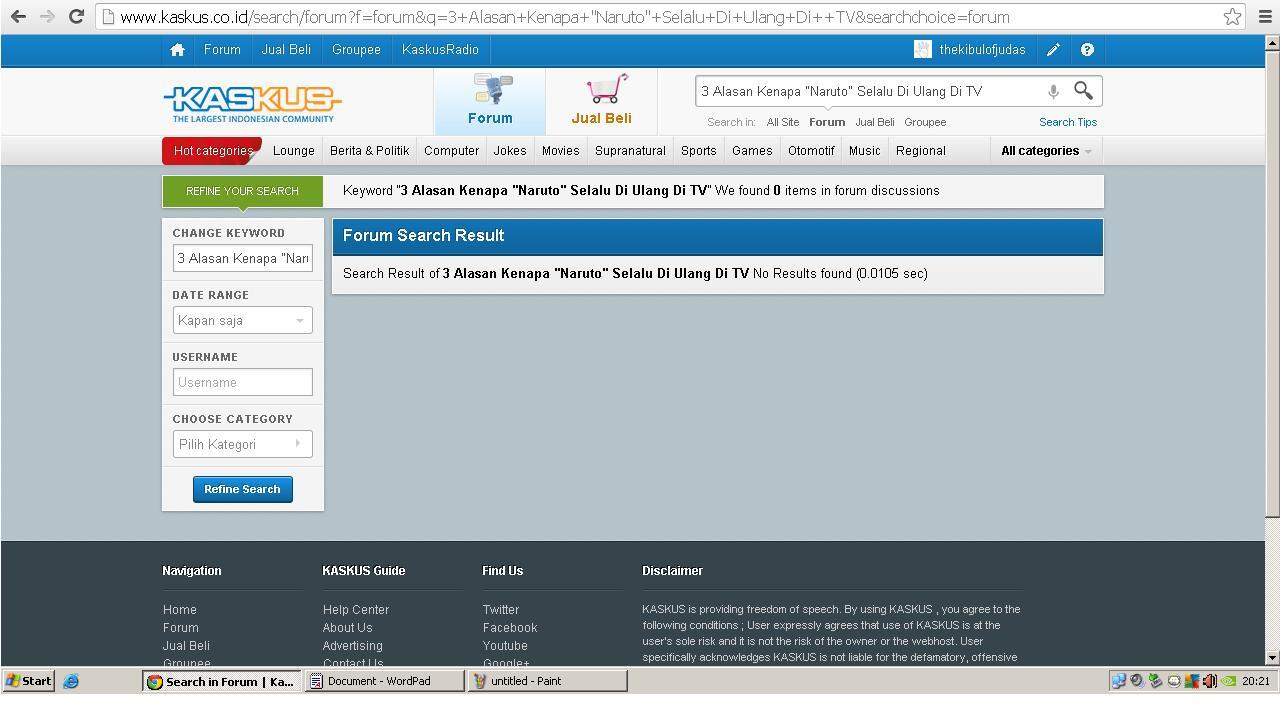Expand the All categories menu
1280x720 pixels.
pyautogui.click(x=1046, y=151)
